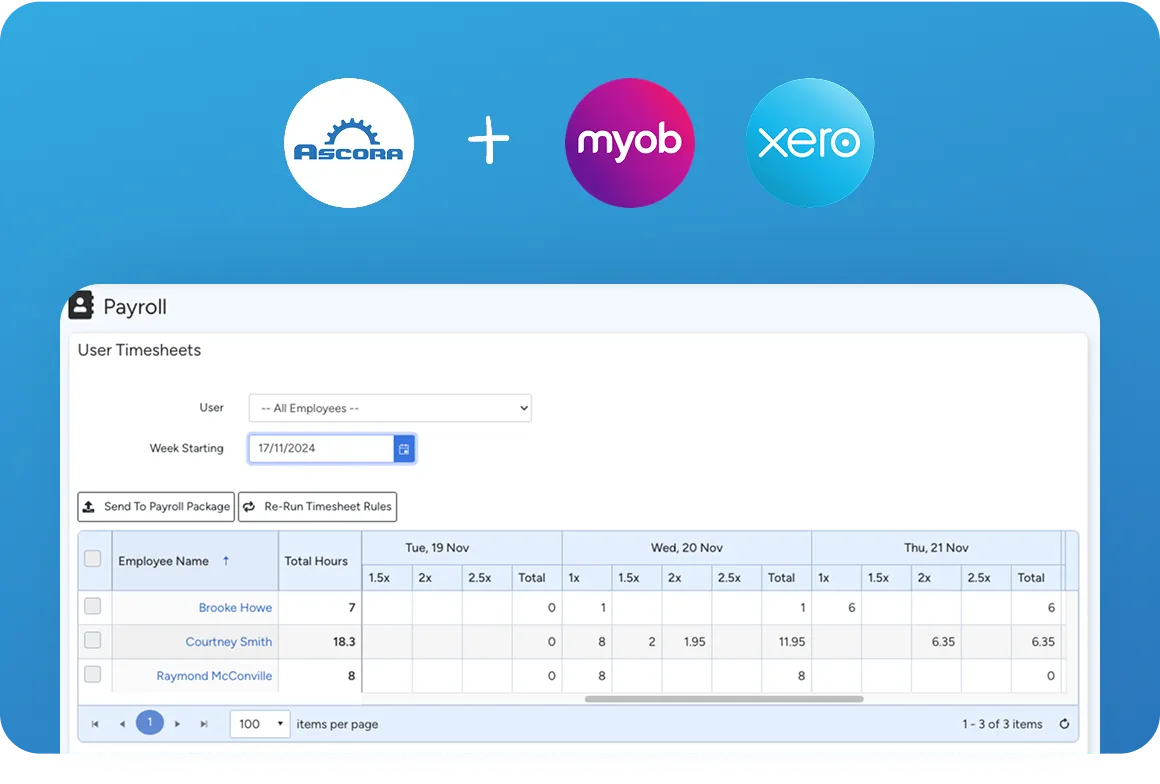Select page 1 in the pager
The height and width of the screenshot is (784, 1160).
coord(150,723)
